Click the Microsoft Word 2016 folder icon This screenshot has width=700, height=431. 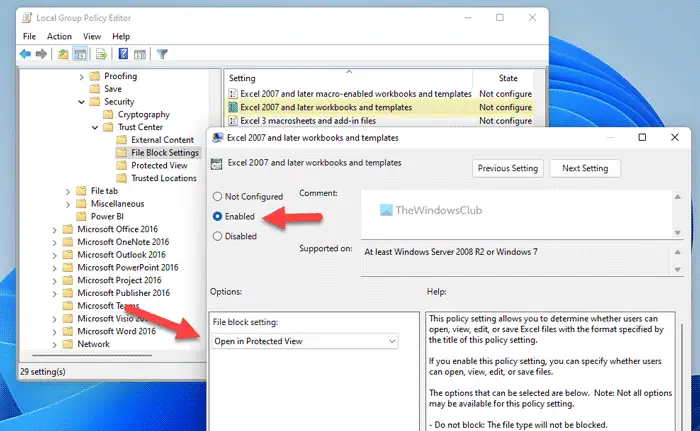pos(68,331)
